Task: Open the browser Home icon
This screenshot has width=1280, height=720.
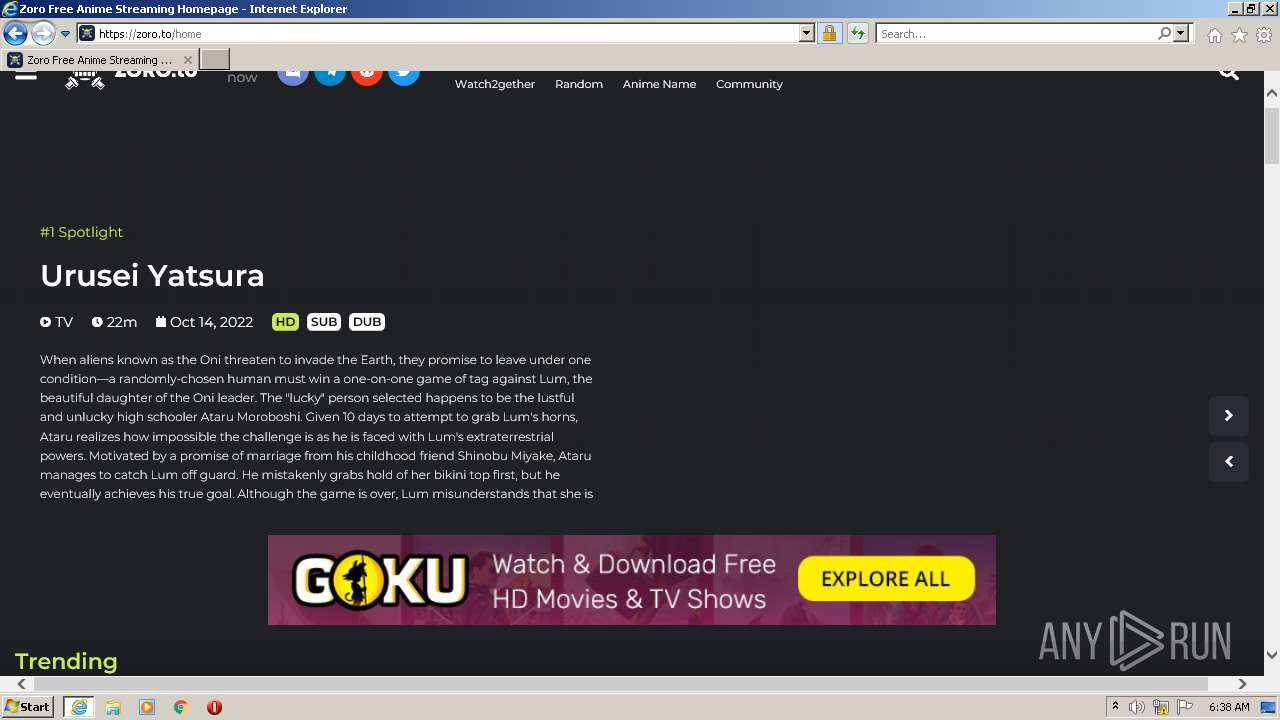Action: (x=1214, y=35)
